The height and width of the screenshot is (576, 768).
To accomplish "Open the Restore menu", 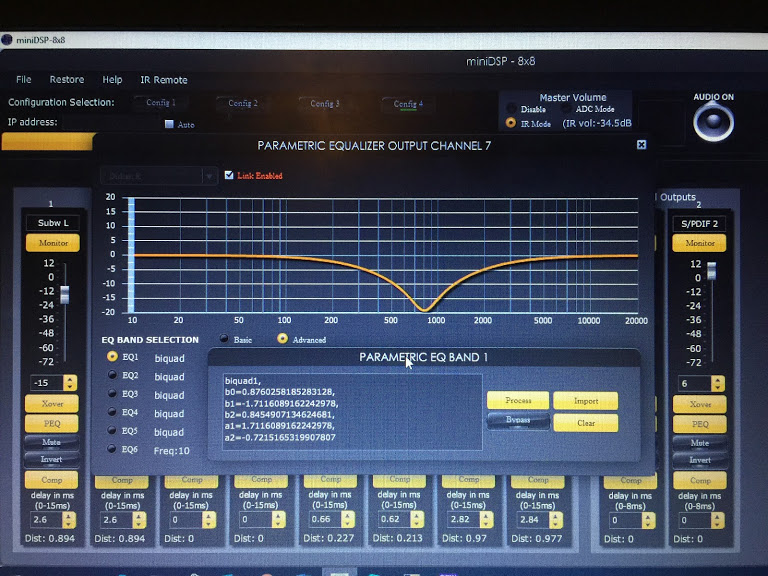I will (67, 79).
